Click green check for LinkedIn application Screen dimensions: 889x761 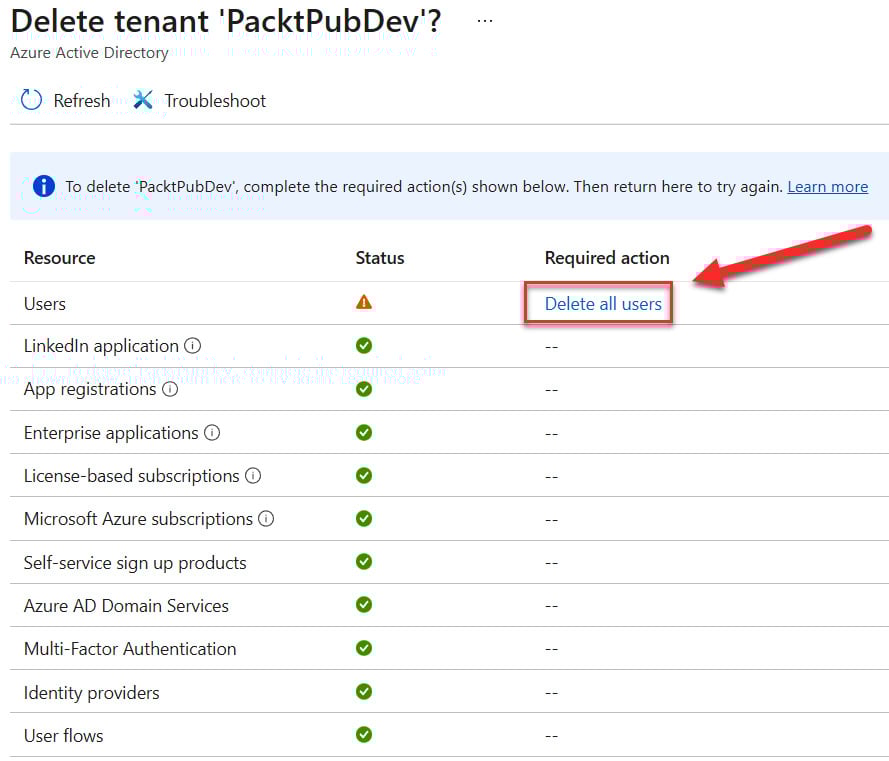[364, 345]
